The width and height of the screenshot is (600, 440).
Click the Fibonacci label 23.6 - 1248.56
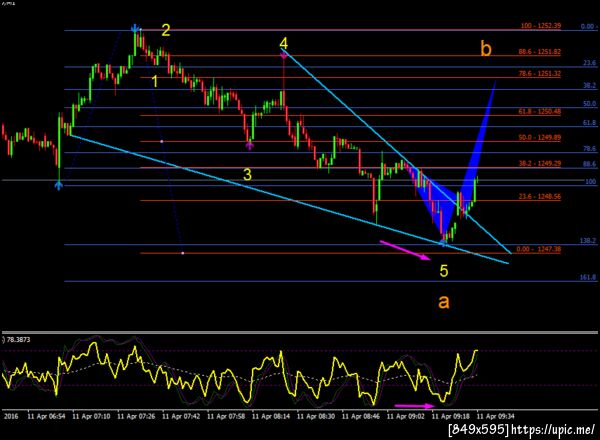(x=540, y=196)
